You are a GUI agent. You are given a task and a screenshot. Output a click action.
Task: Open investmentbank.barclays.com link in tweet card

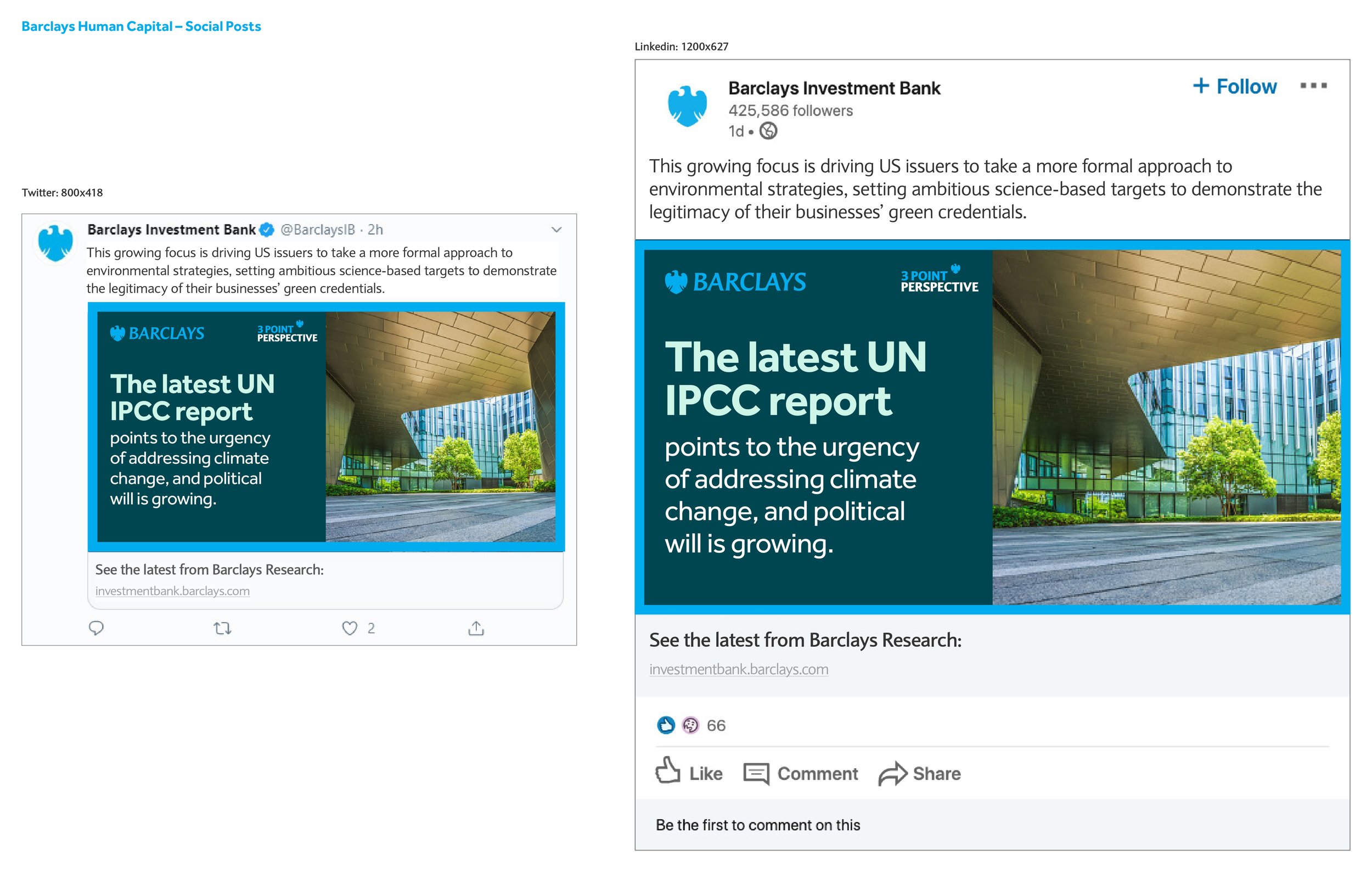coord(172,590)
